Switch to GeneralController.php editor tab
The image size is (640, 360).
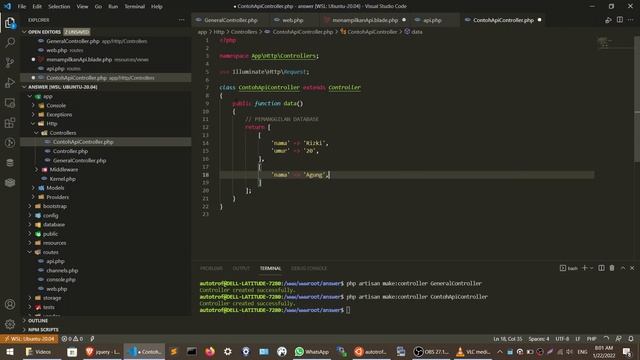coord(230,20)
